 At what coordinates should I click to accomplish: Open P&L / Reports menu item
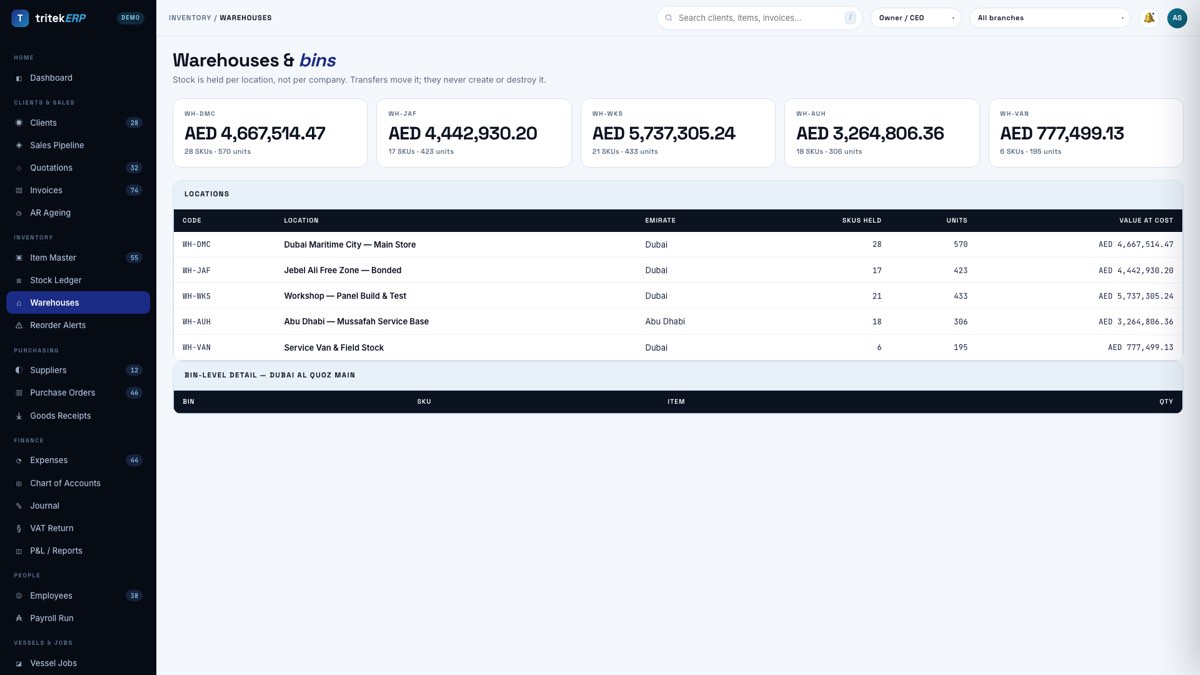click(x=78, y=551)
